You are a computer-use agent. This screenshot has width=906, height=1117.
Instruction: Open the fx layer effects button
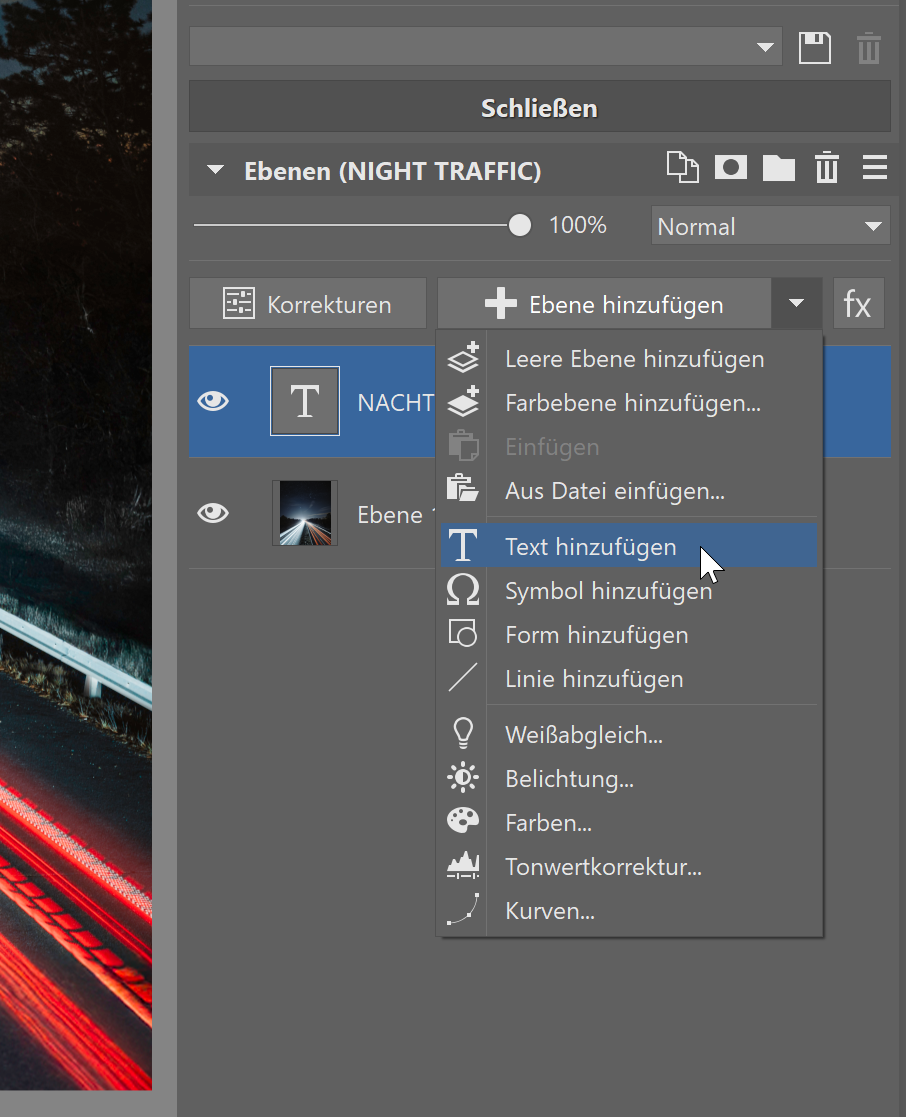858,304
